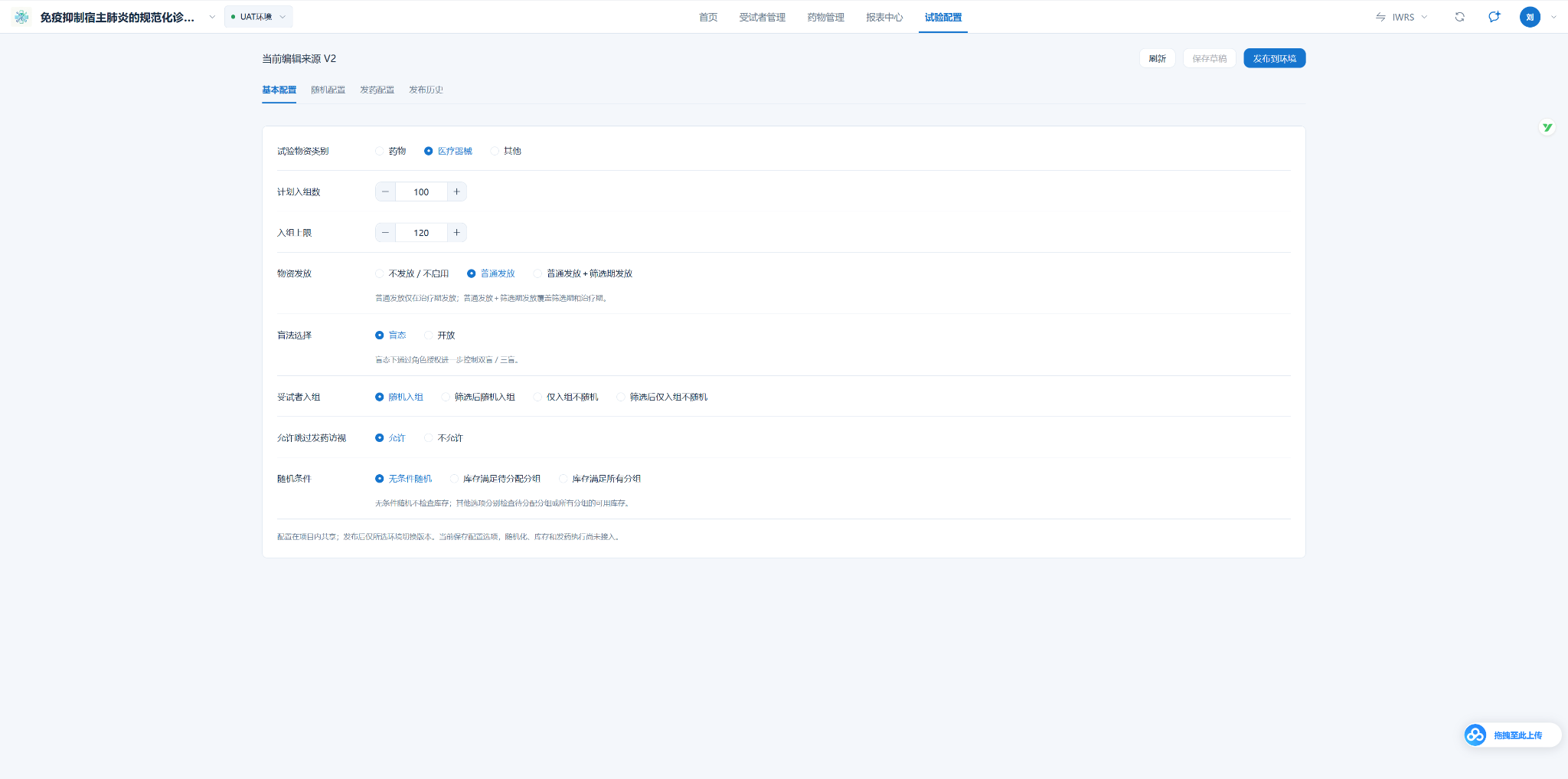This screenshot has width=1568, height=779.
Task: Click the IWRS switch arrows icon
Action: (x=1380, y=17)
